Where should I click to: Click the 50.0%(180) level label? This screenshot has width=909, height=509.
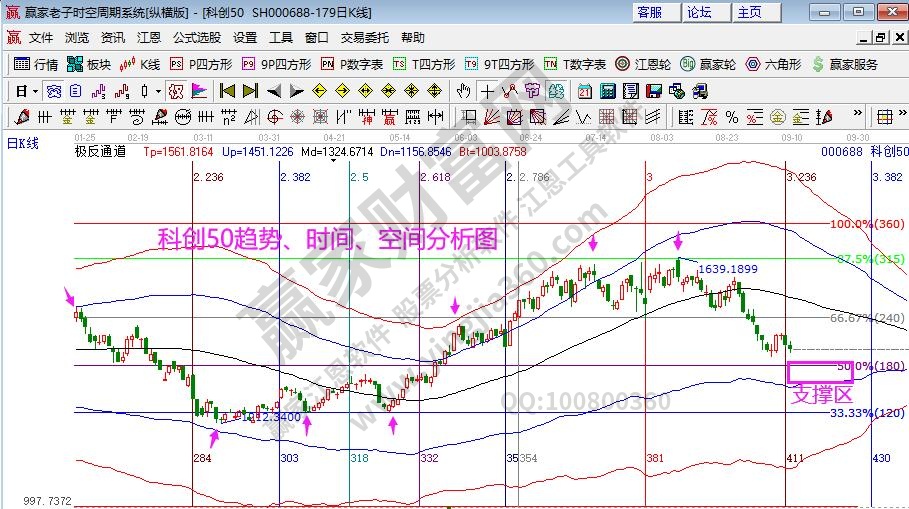point(871,366)
